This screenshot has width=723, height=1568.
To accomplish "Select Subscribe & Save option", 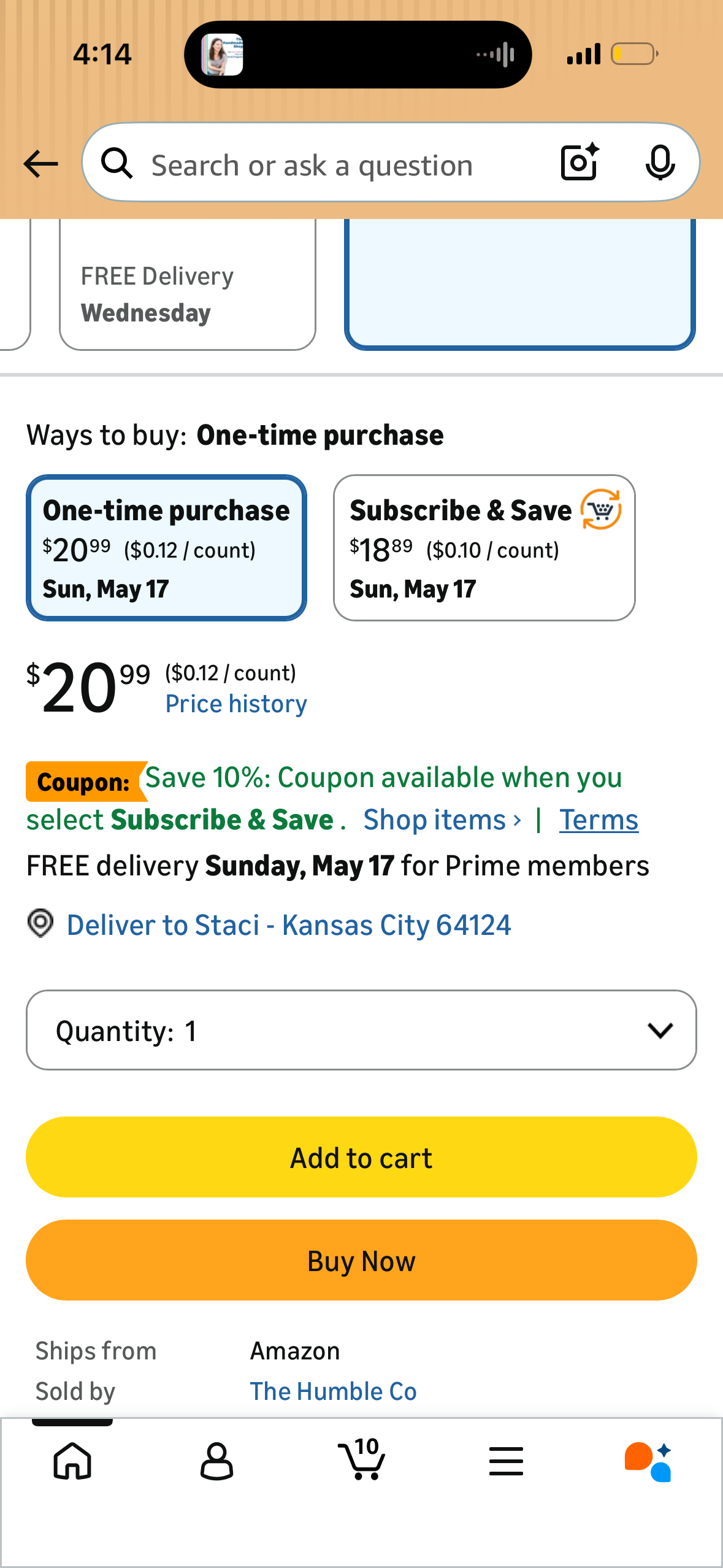I will click(484, 548).
